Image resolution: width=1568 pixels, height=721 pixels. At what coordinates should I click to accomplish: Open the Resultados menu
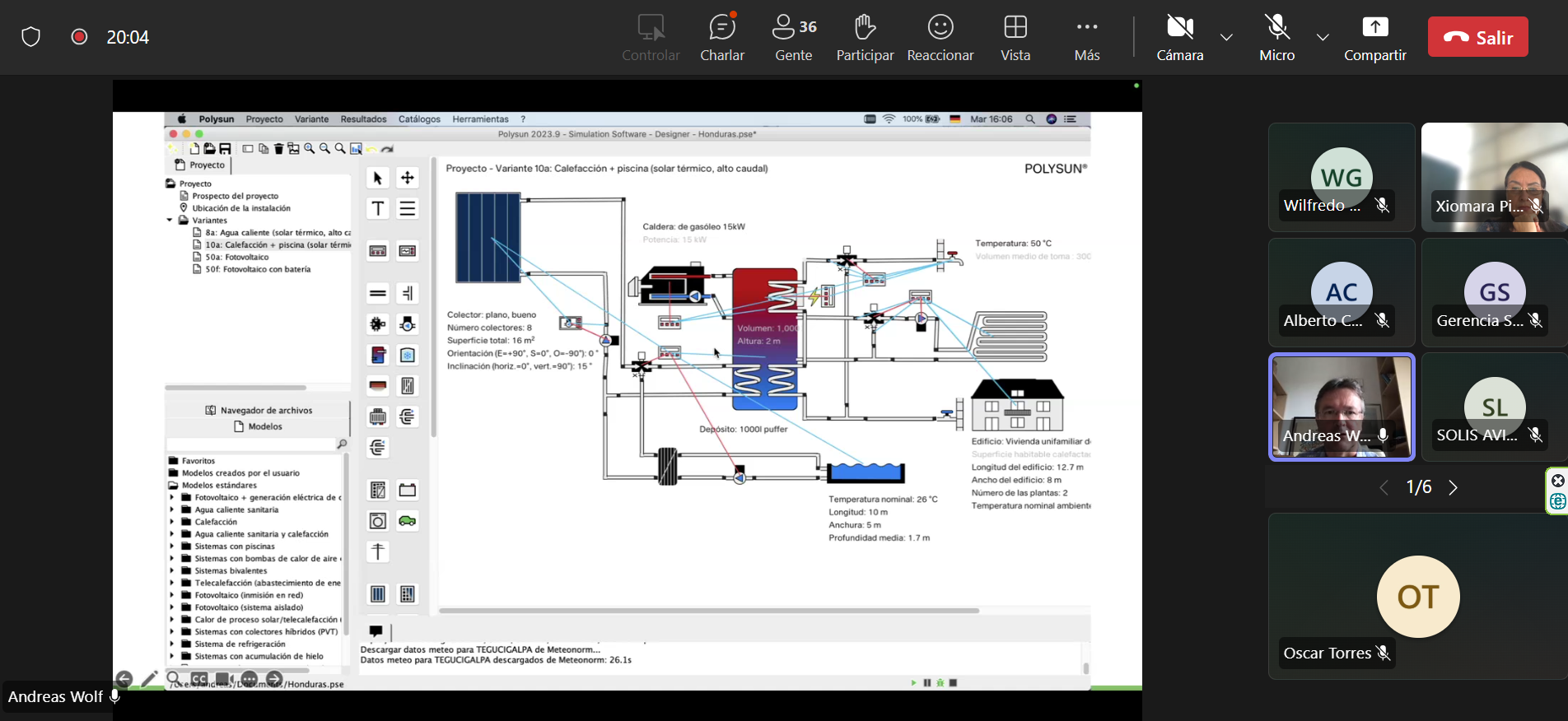tap(363, 119)
